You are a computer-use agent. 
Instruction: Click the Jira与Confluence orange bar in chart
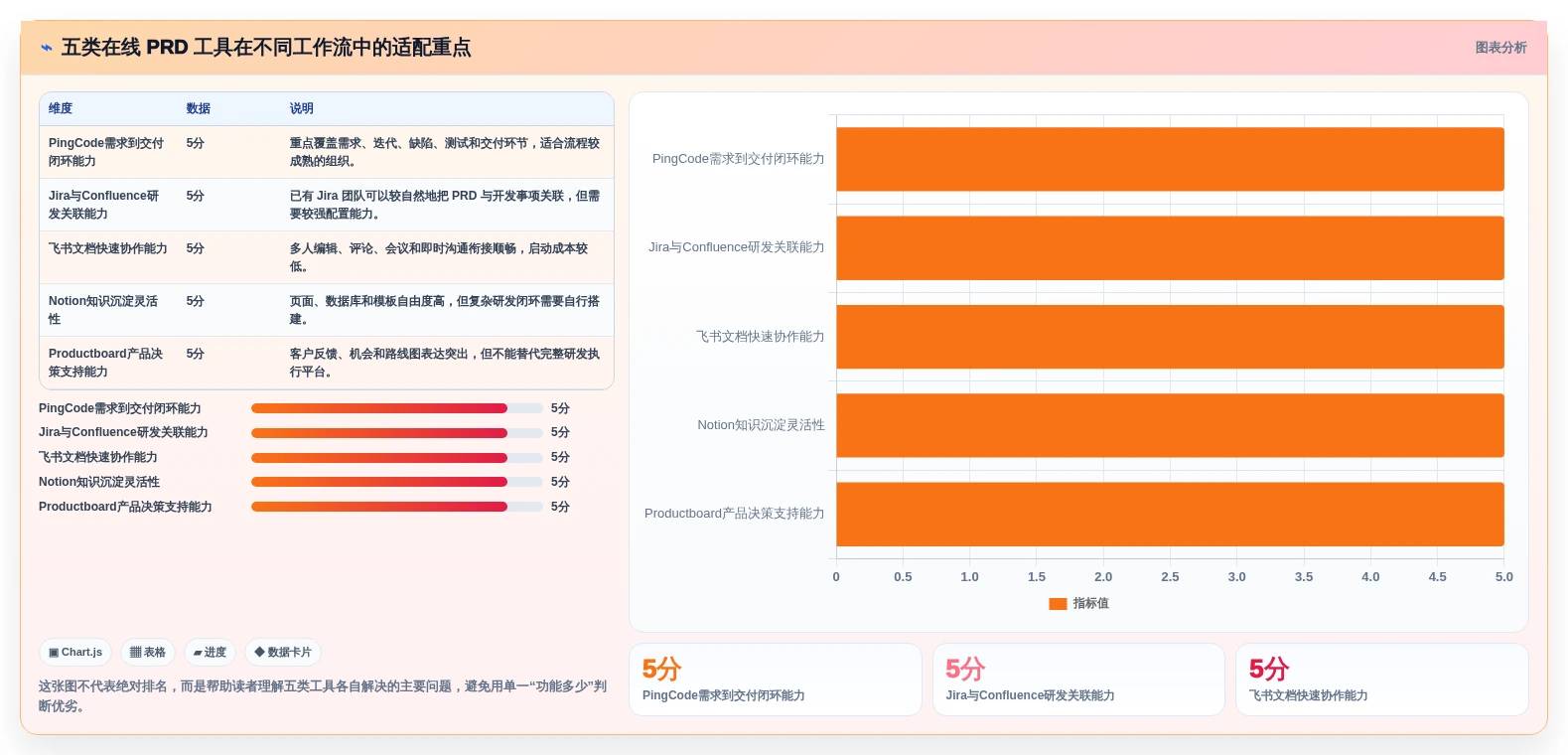(x=1170, y=248)
